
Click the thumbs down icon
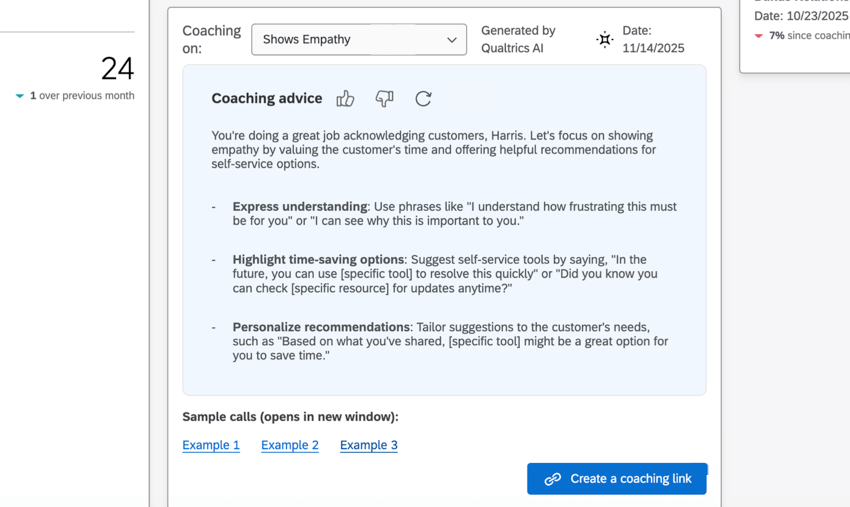point(384,98)
